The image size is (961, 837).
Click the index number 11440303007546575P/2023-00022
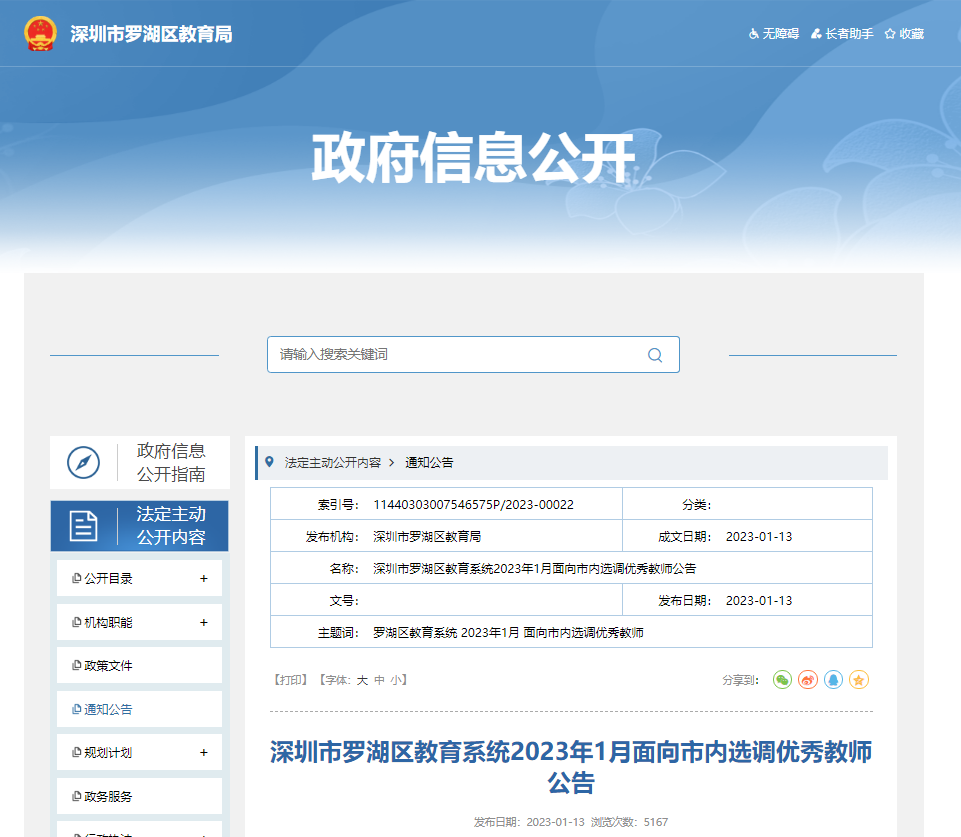point(473,505)
